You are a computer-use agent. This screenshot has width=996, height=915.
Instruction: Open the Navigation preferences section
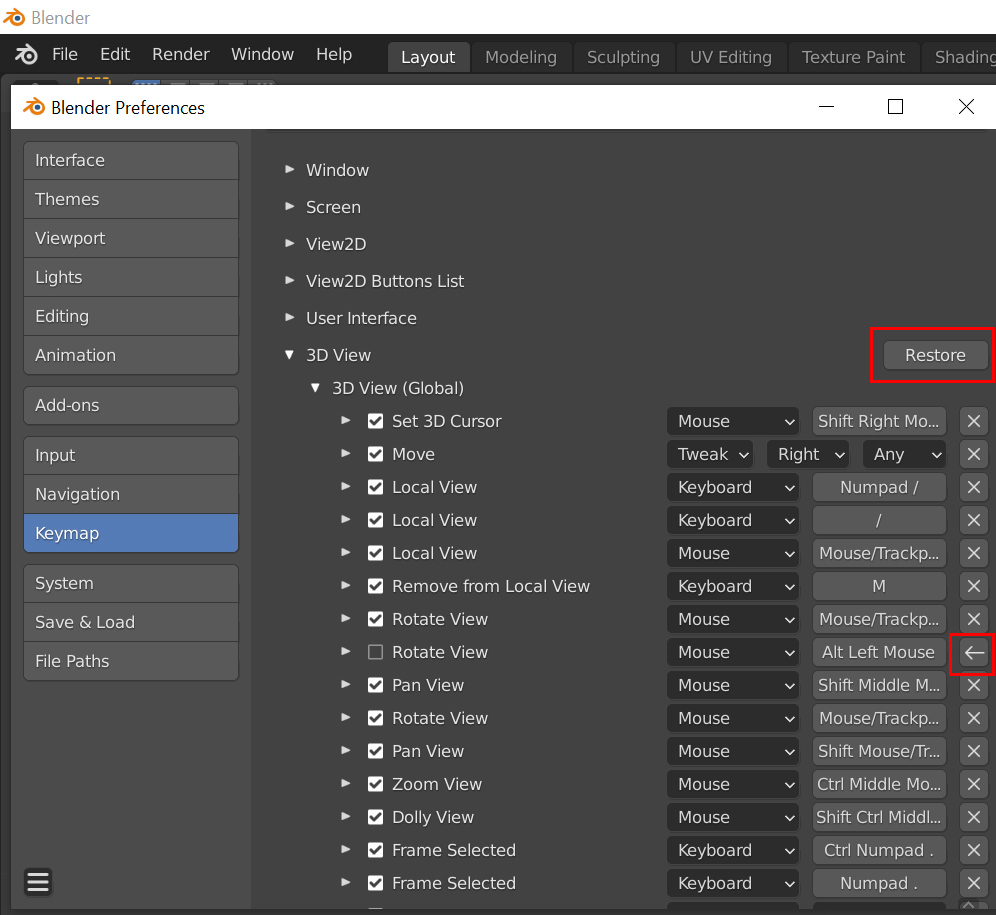(131, 494)
